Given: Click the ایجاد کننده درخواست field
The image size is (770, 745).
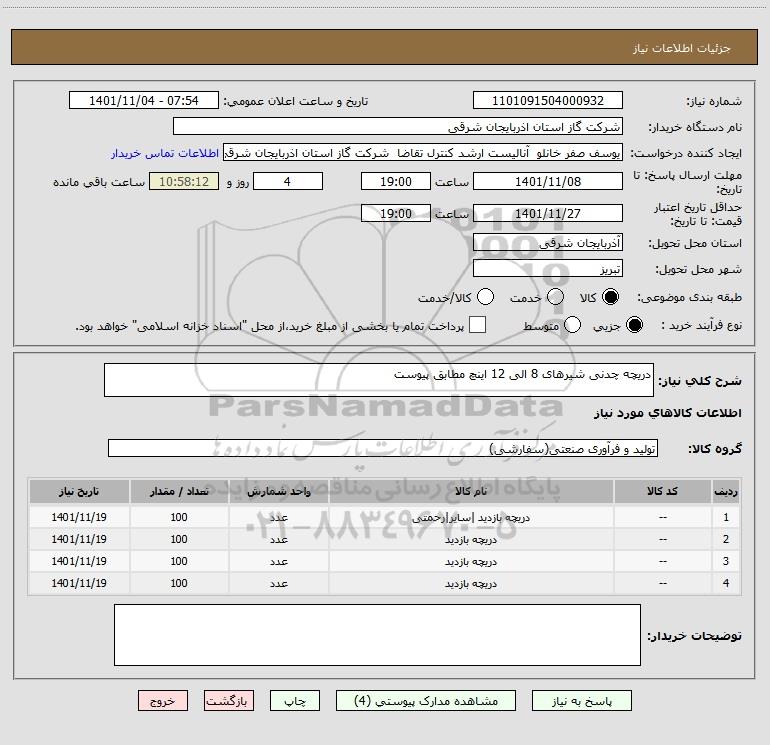Looking at the screenshot, I should click(x=423, y=153).
